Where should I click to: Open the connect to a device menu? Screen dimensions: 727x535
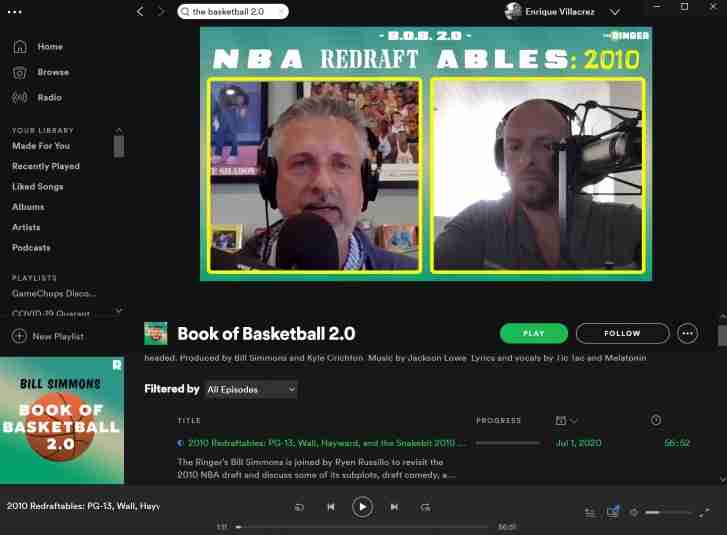[613, 512]
